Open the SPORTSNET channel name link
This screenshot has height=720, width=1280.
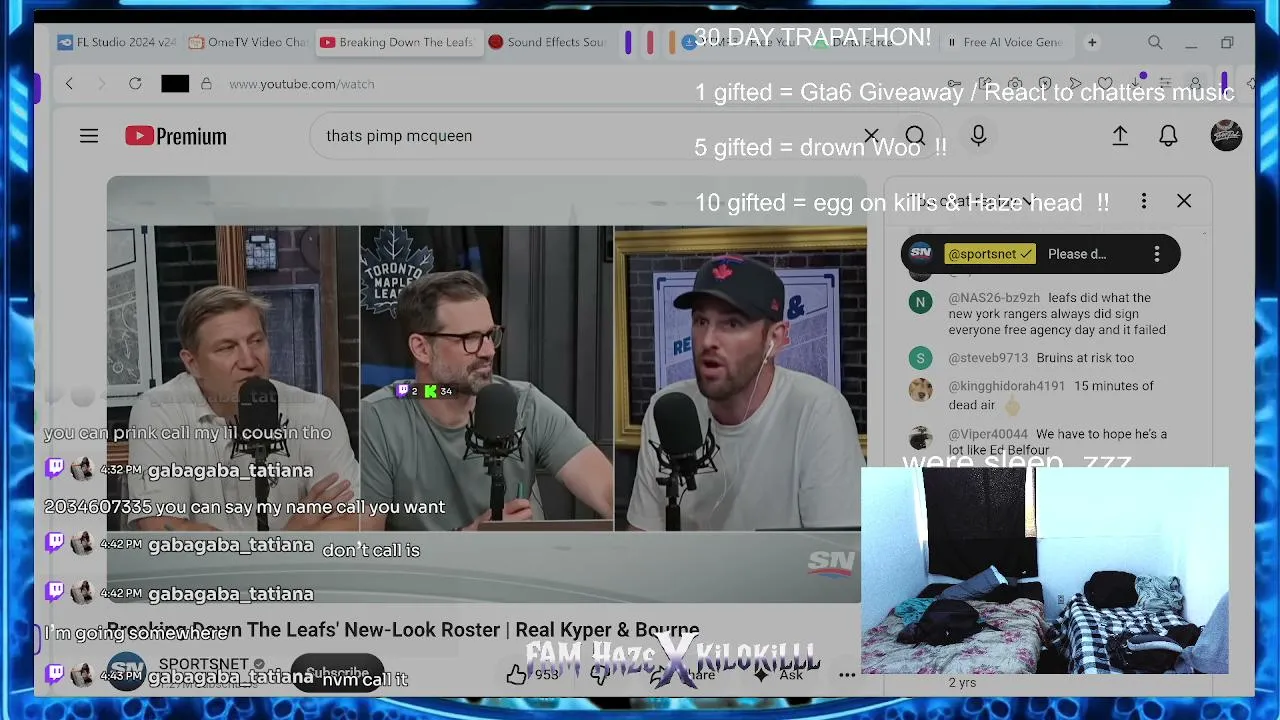click(x=203, y=664)
